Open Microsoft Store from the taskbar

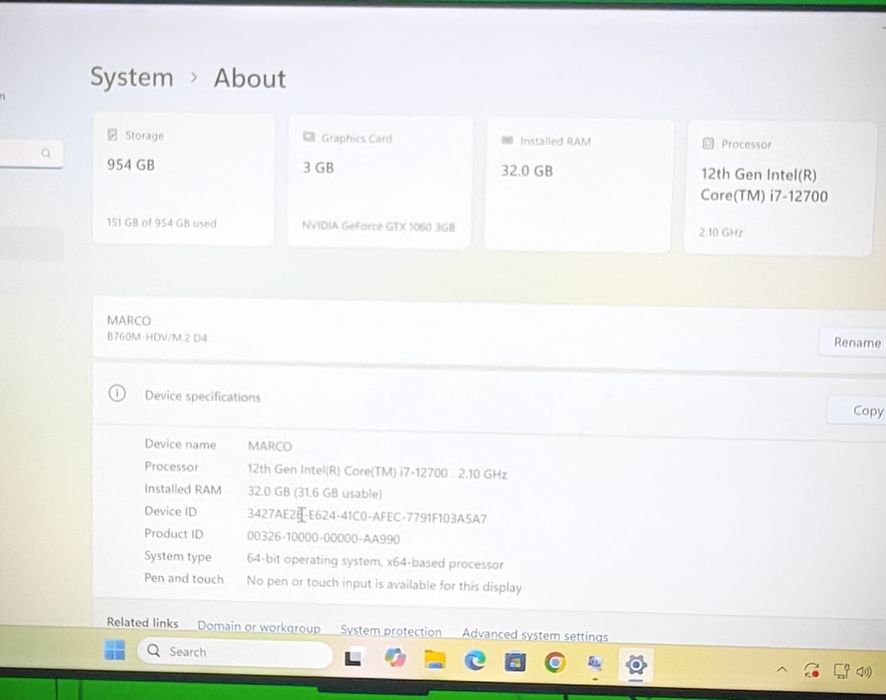pyautogui.click(x=515, y=662)
